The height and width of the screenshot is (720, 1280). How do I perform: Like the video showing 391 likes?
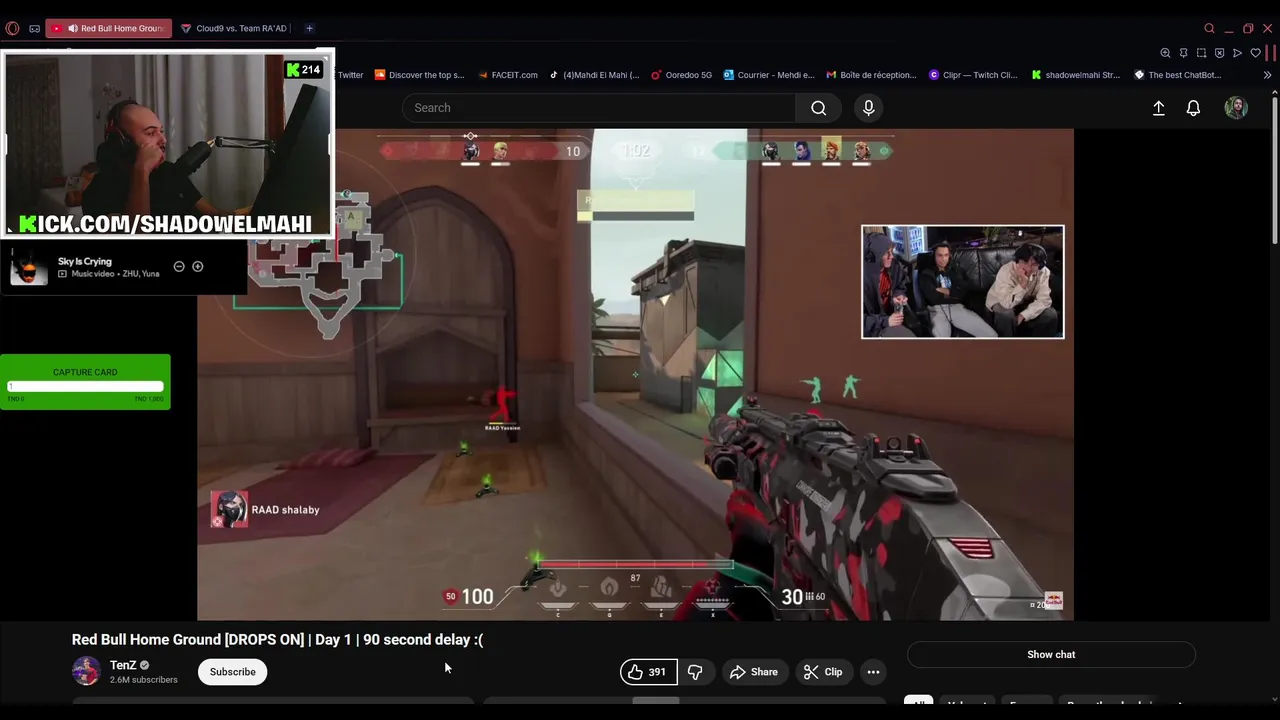(x=648, y=672)
